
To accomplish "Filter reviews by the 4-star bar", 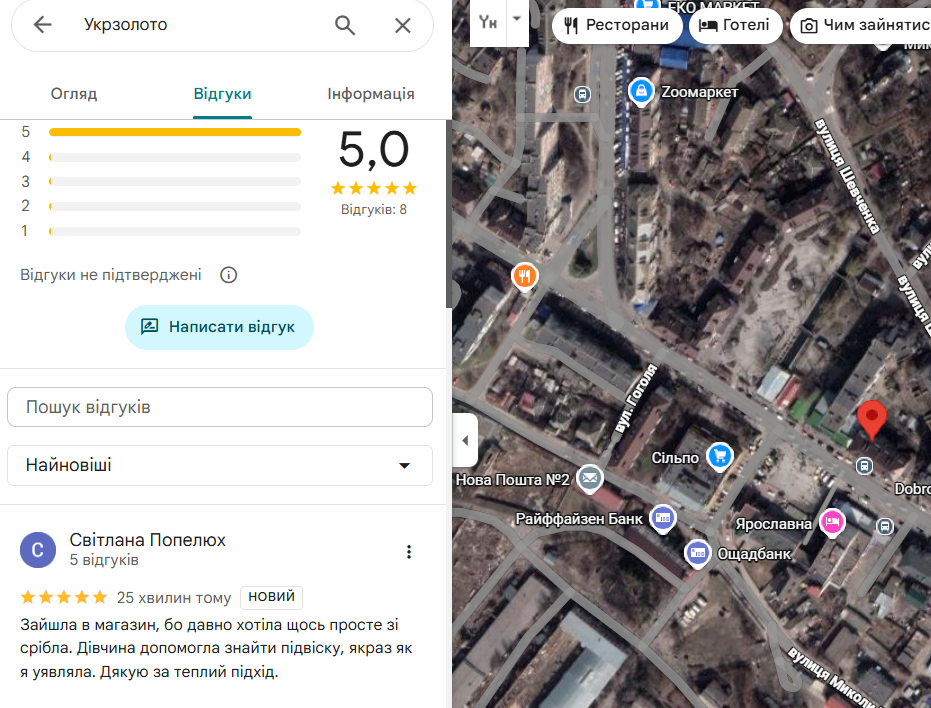I will pyautogui.click(x=175, y=157).
